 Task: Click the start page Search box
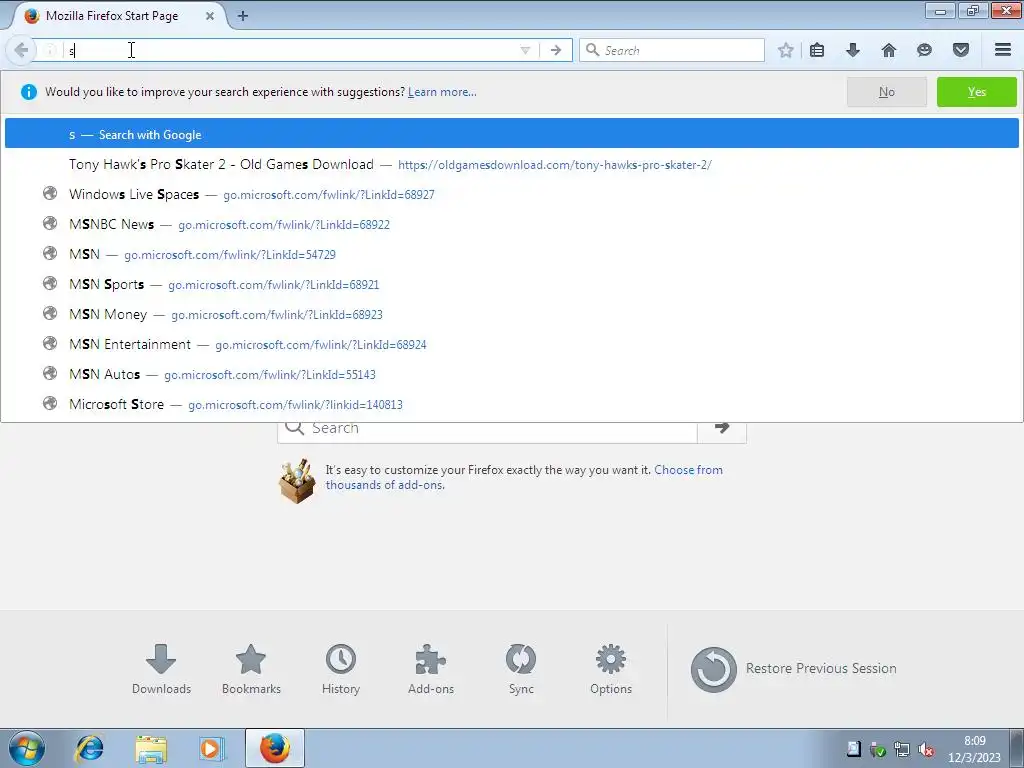(x=487, y=432)
